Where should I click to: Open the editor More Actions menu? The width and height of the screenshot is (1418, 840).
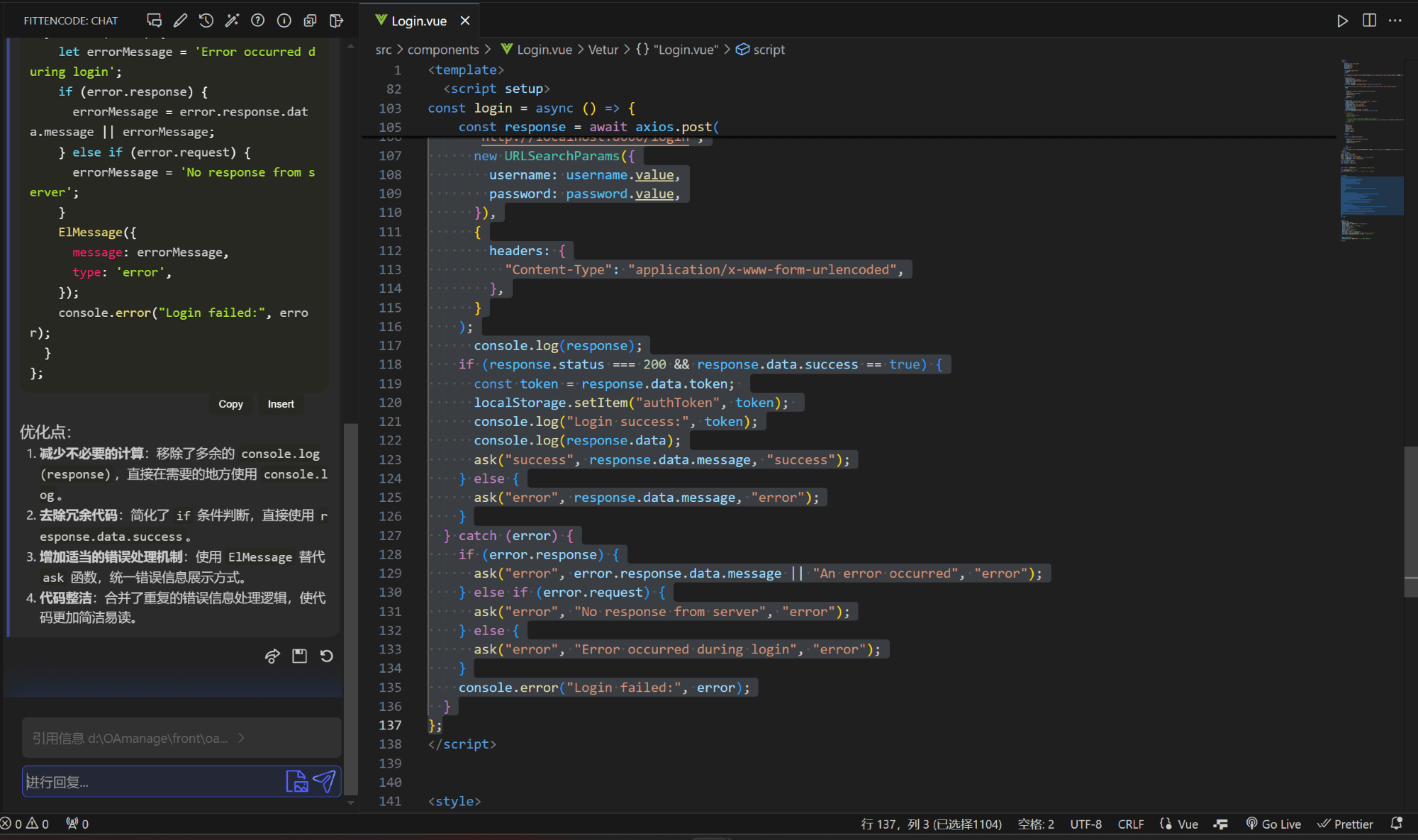pos(1395,21)
